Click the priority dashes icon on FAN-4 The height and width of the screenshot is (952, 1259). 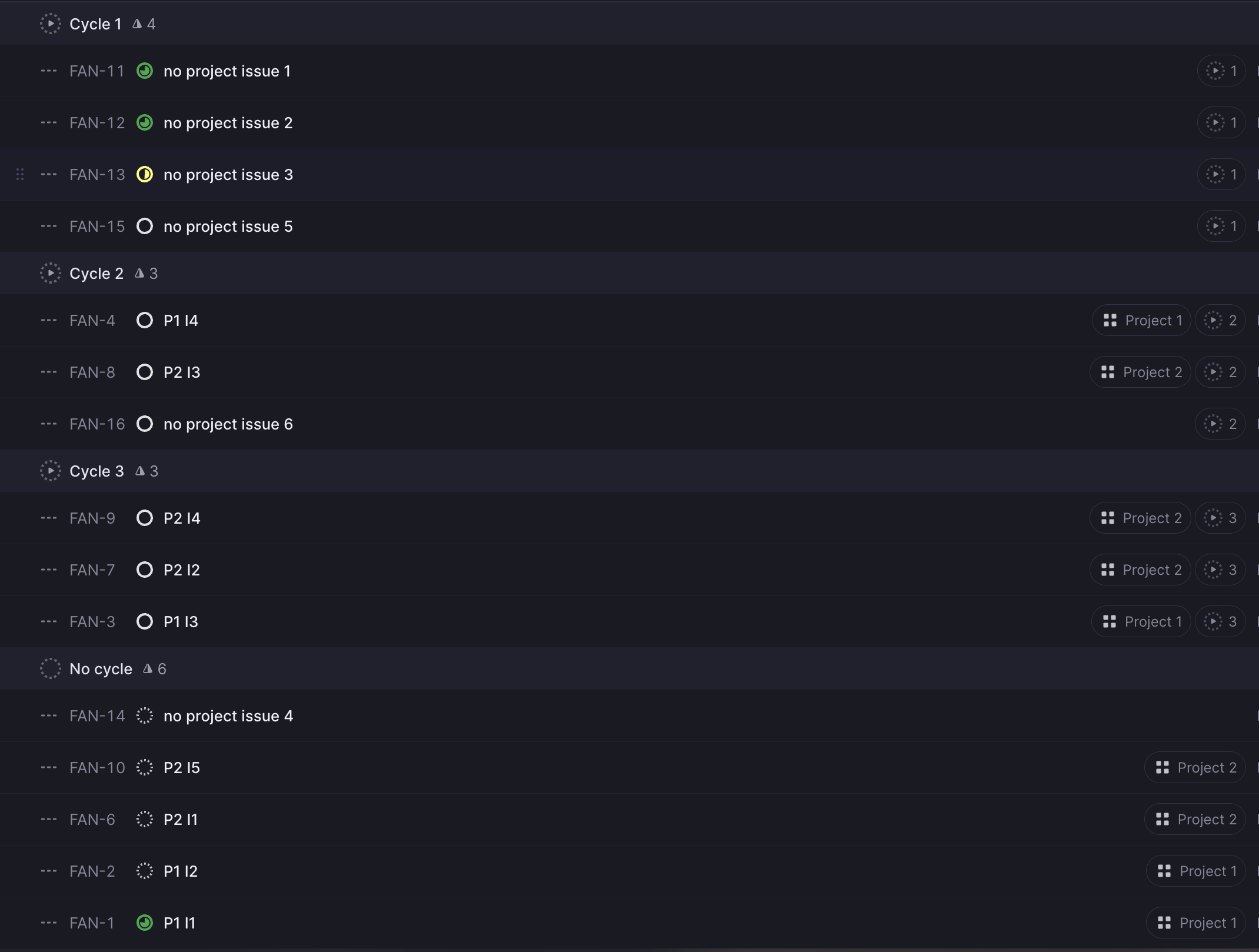49,321
